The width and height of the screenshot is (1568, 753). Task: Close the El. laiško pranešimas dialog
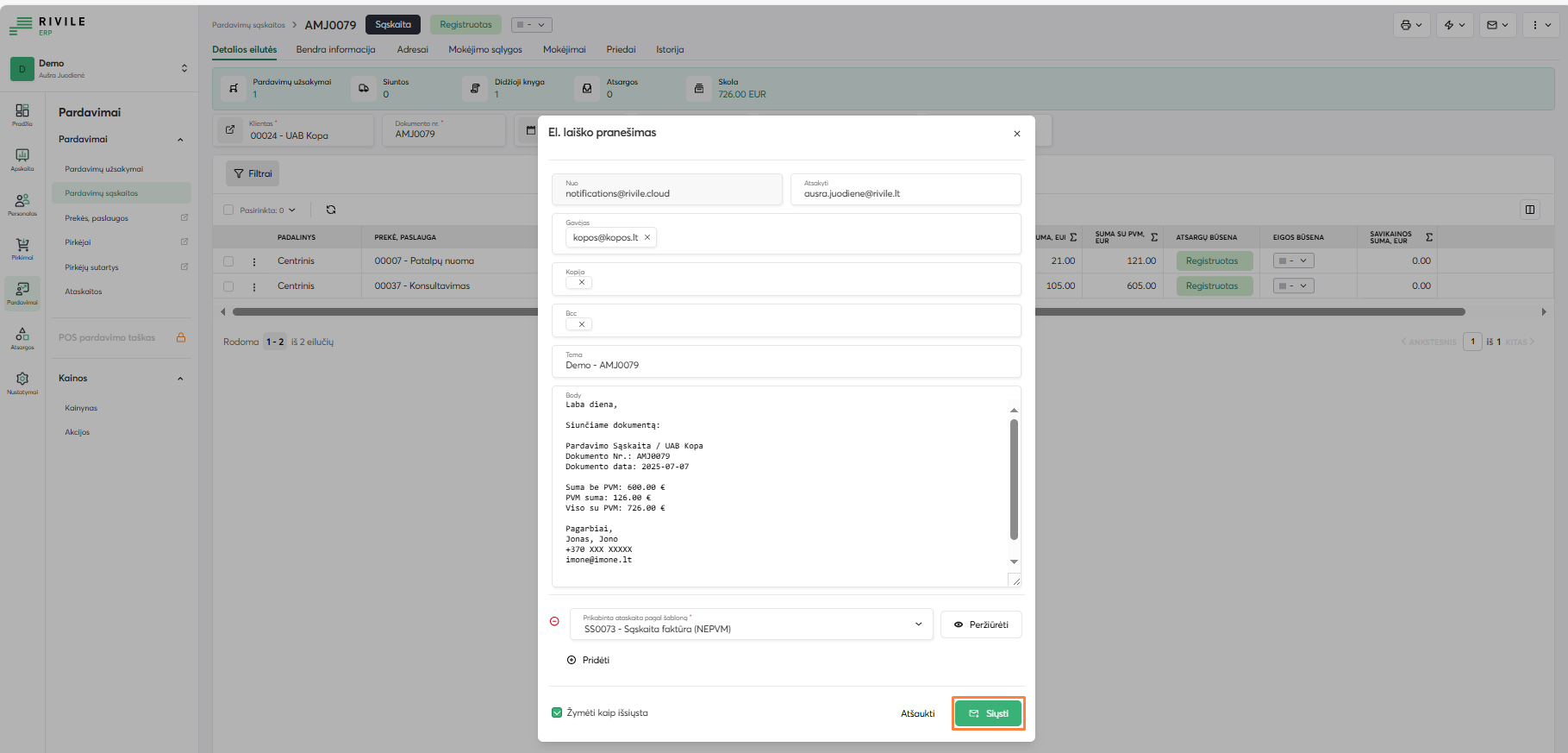click(x=1017, y=134)
